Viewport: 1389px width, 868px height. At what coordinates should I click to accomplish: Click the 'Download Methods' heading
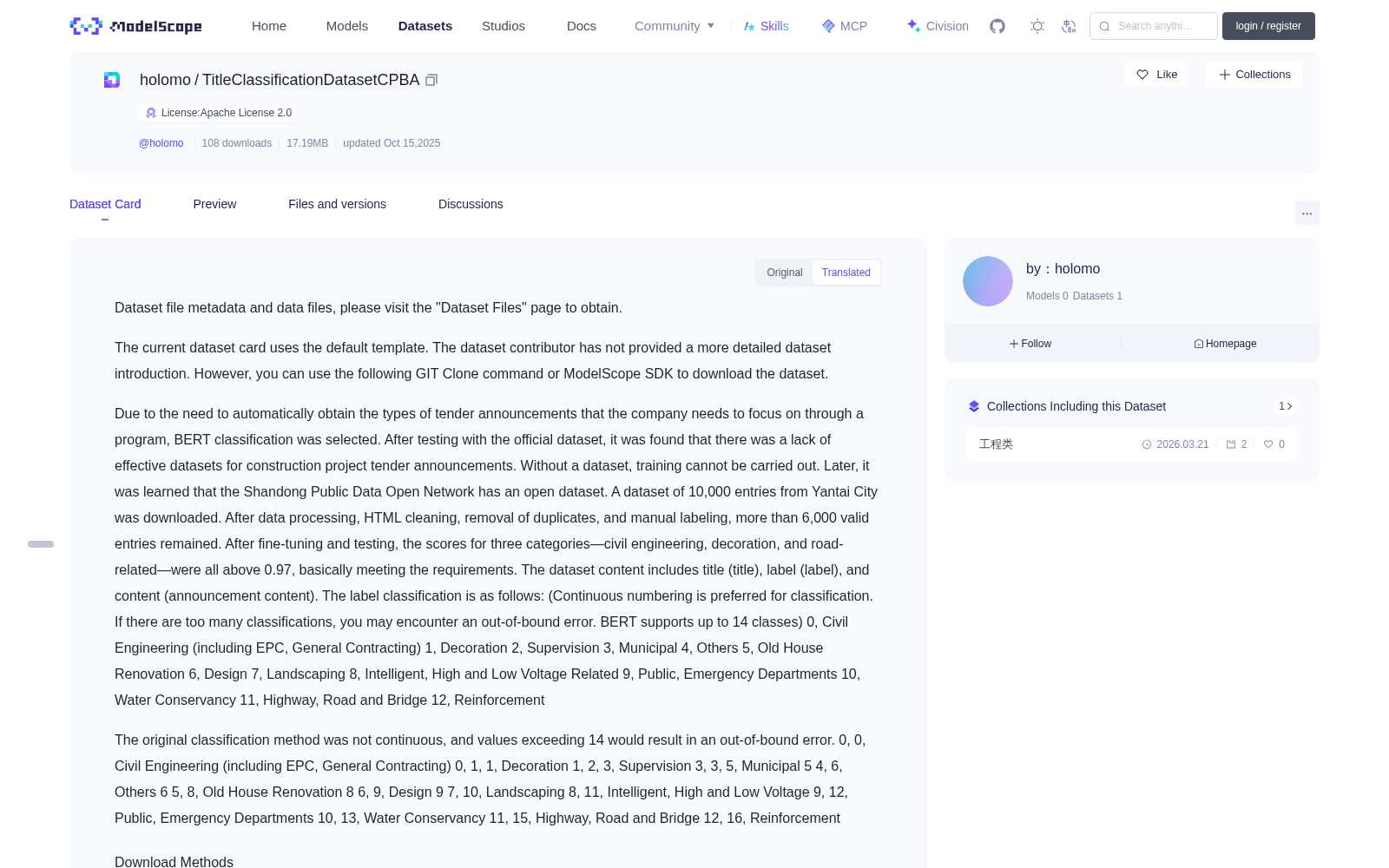(174, 862)
